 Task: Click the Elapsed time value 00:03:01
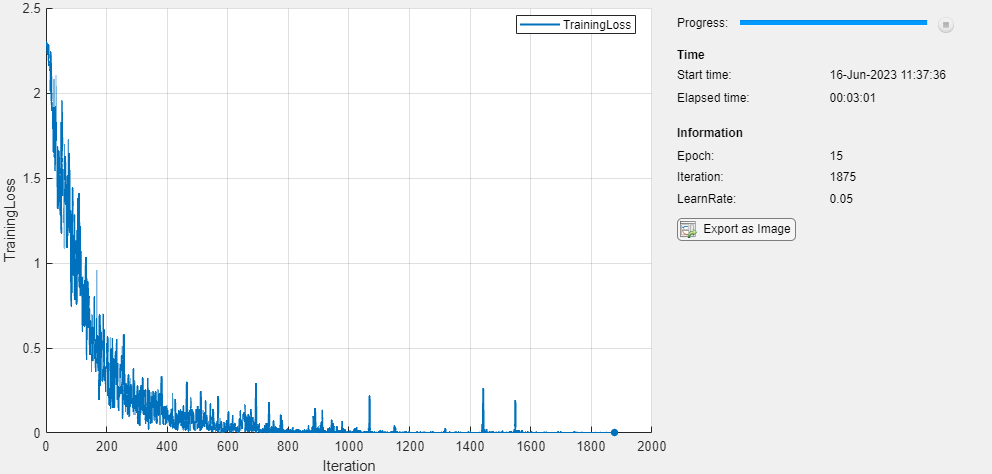[852, 98]
